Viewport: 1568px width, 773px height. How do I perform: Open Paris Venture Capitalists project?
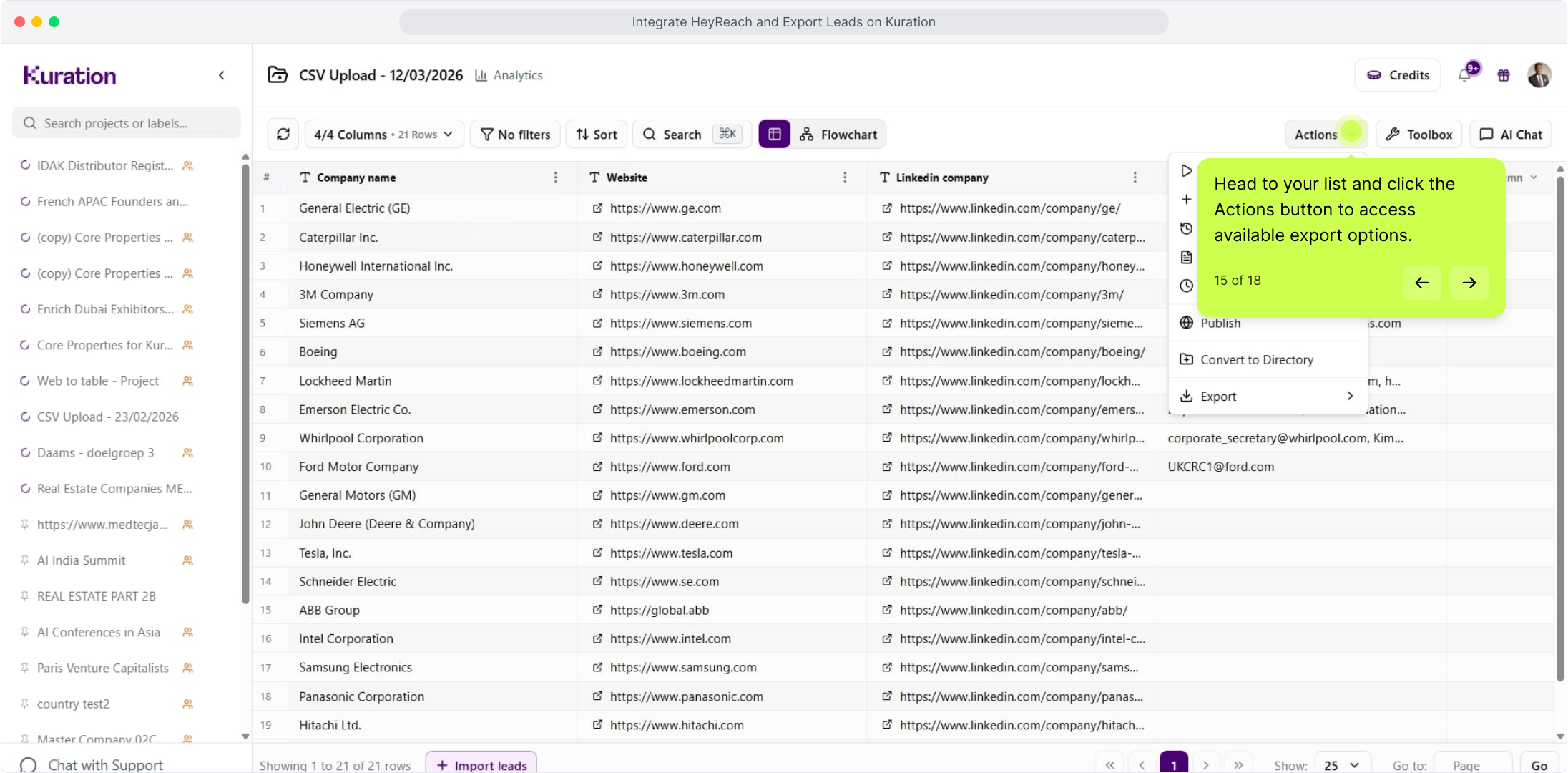point(103,668)
